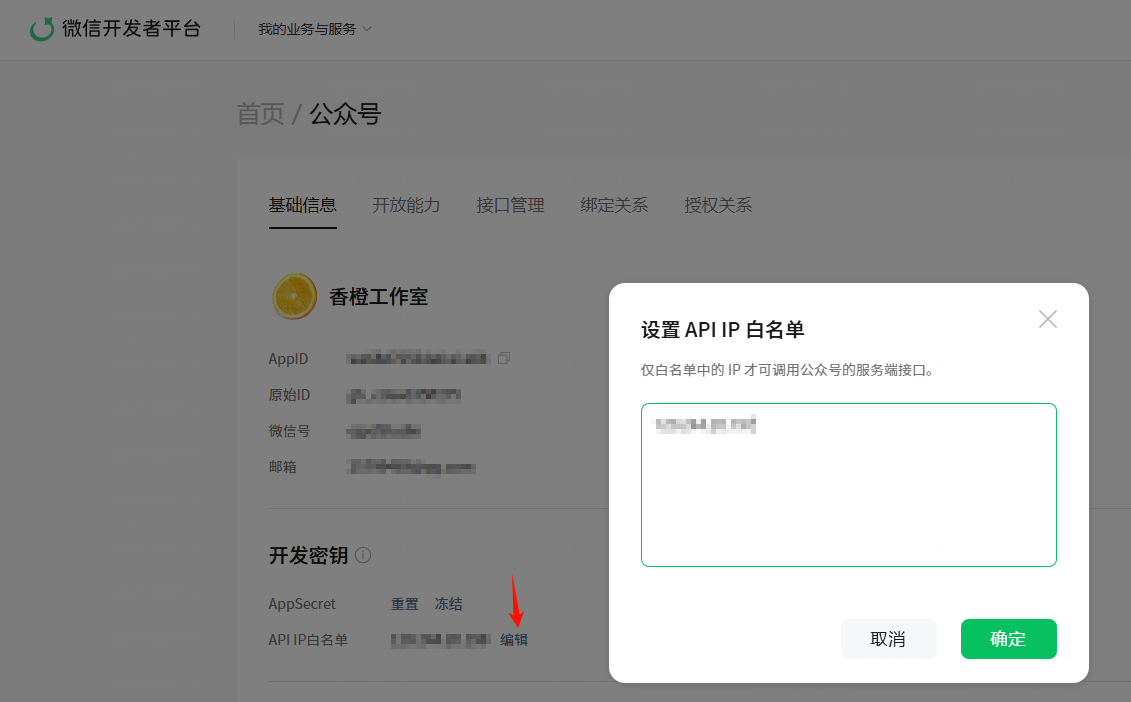Go to 首页 breadcrumb link

[260, 114]
